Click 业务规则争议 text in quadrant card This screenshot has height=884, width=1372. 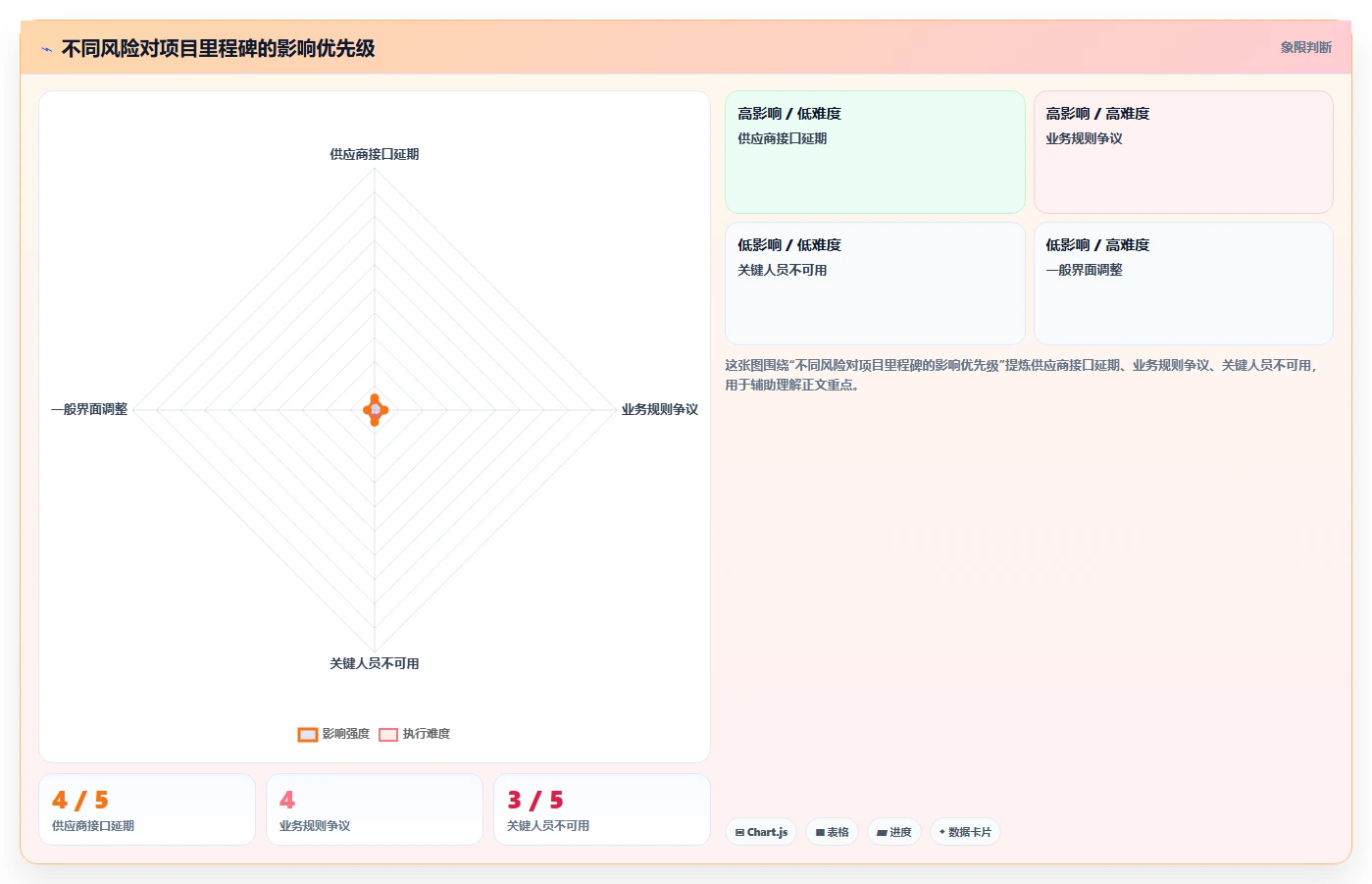1084,138
